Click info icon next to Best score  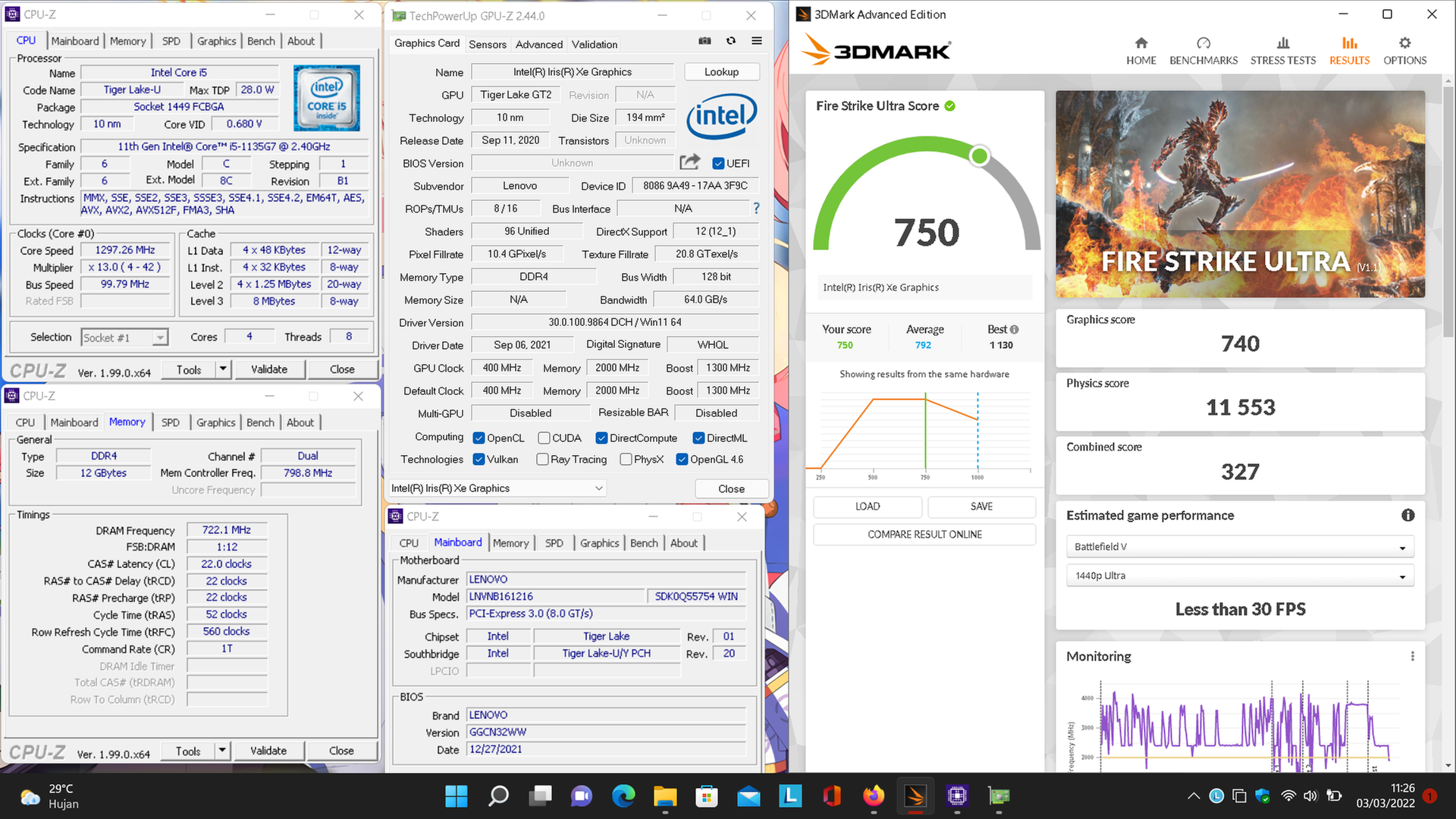tap(1015, 329)
